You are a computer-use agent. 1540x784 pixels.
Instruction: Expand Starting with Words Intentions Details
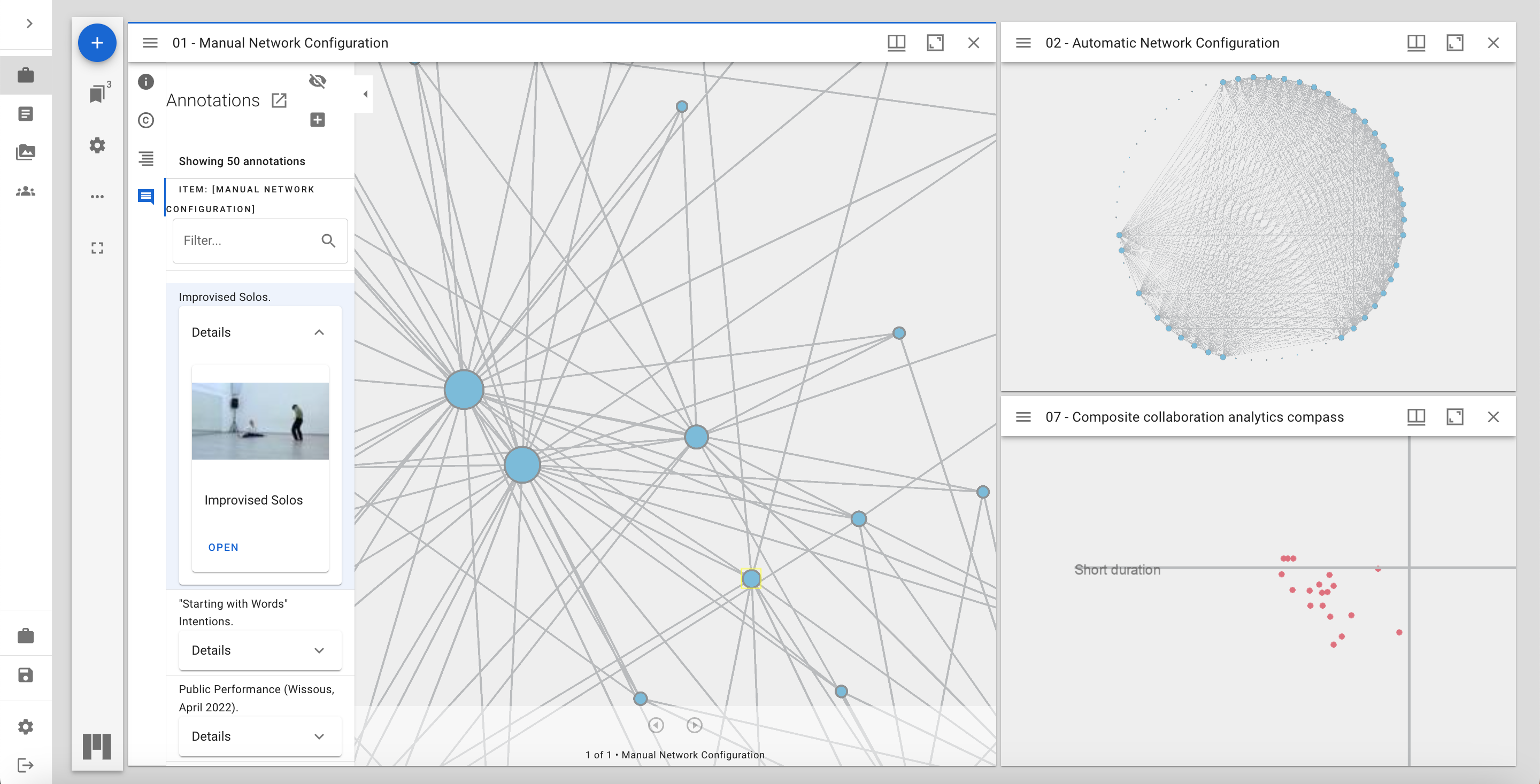point(260,650)
